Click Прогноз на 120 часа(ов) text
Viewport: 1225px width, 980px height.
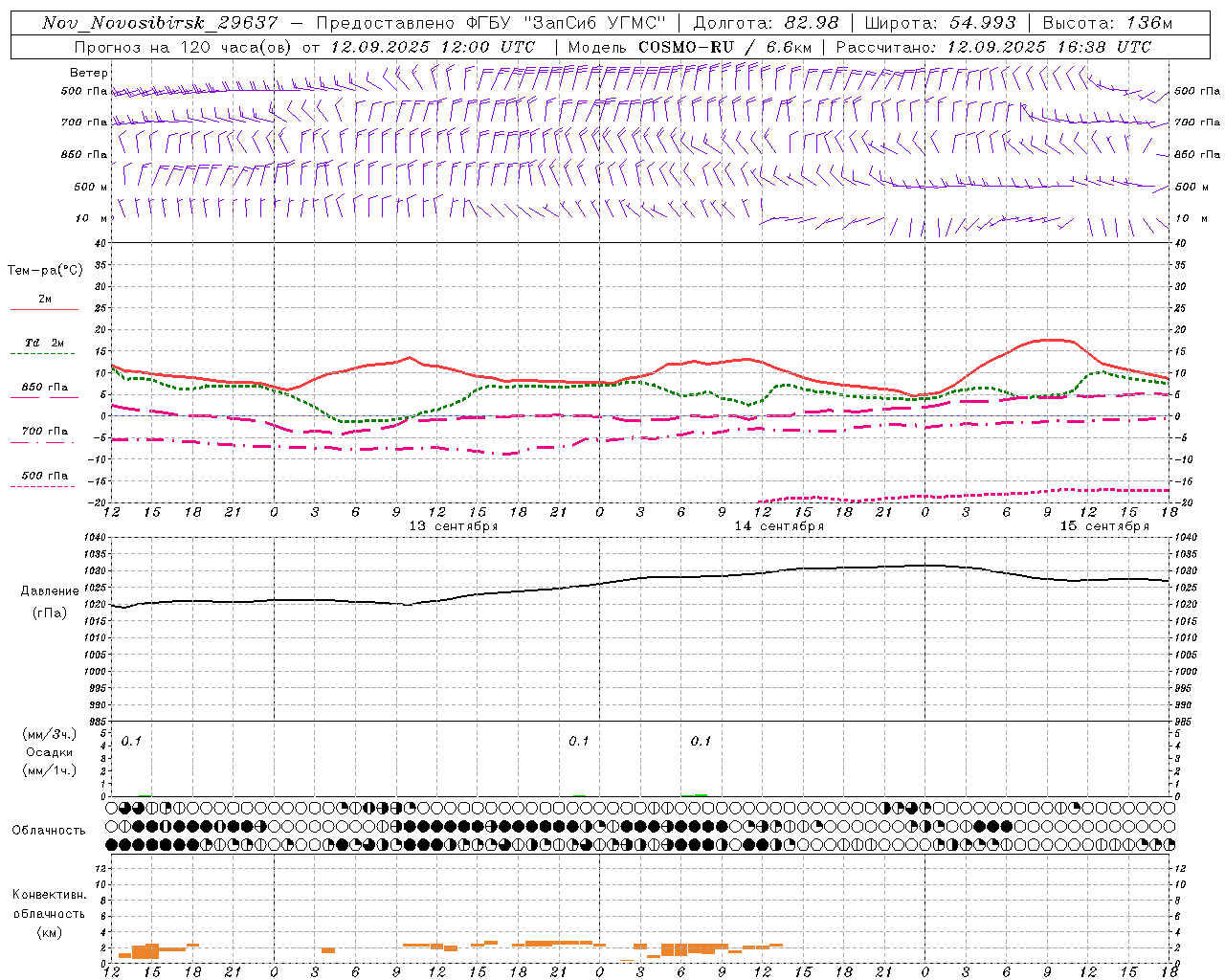pyautogui.click(x=184, y=47)
